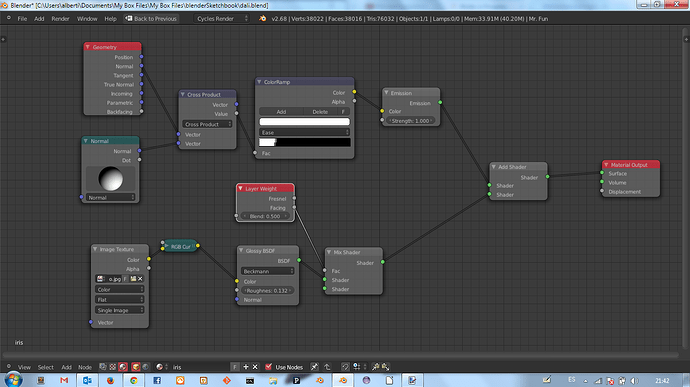The height and width of the screenshot is (387, 690).
Task: Collapse the Layer Weight node
Action: (240, 188)
